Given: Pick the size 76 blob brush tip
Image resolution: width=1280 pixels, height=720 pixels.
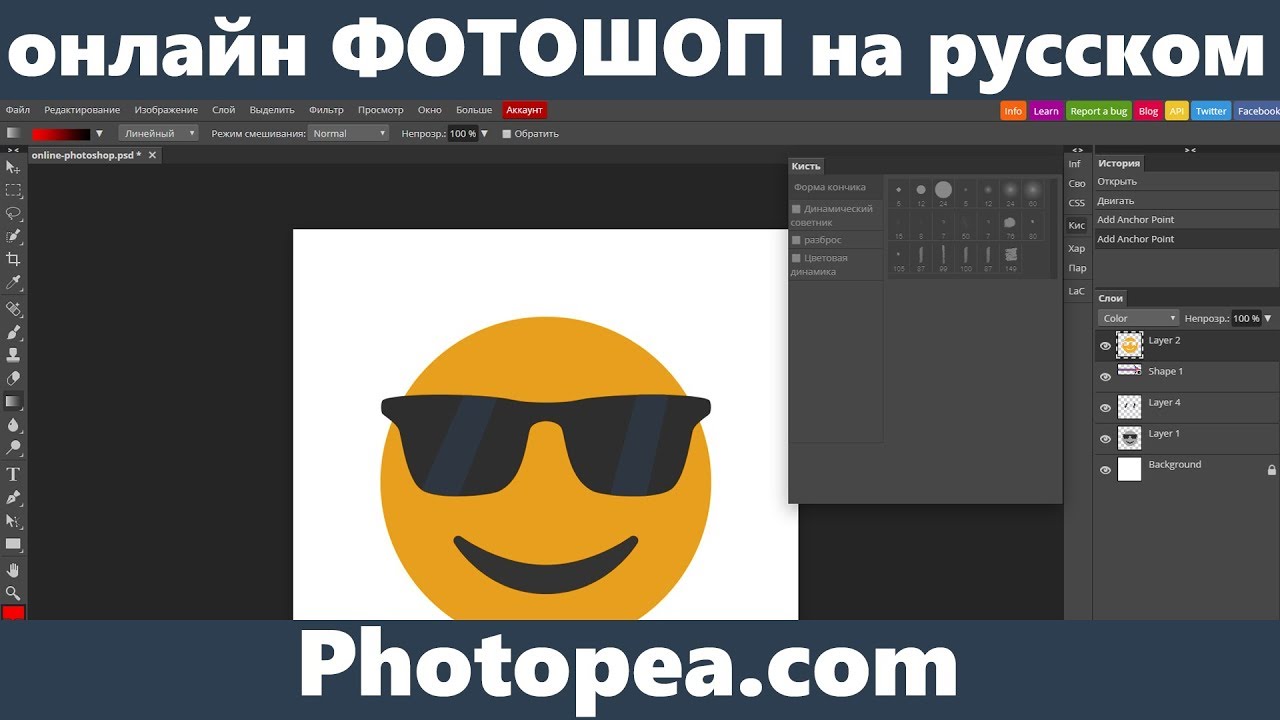Looking at the screenshot, I should 1010,224.
